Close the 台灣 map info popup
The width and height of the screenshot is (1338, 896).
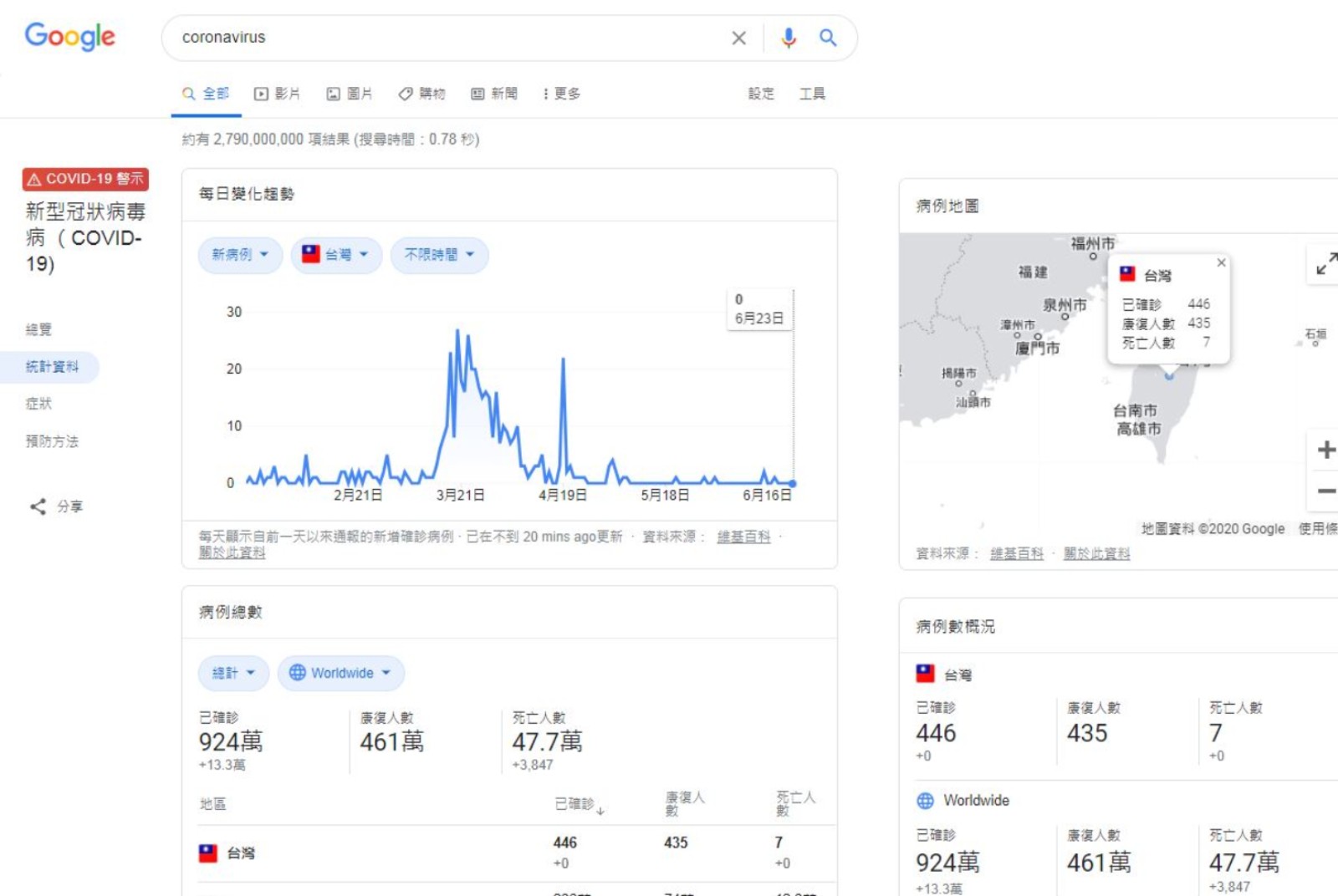1221,262
